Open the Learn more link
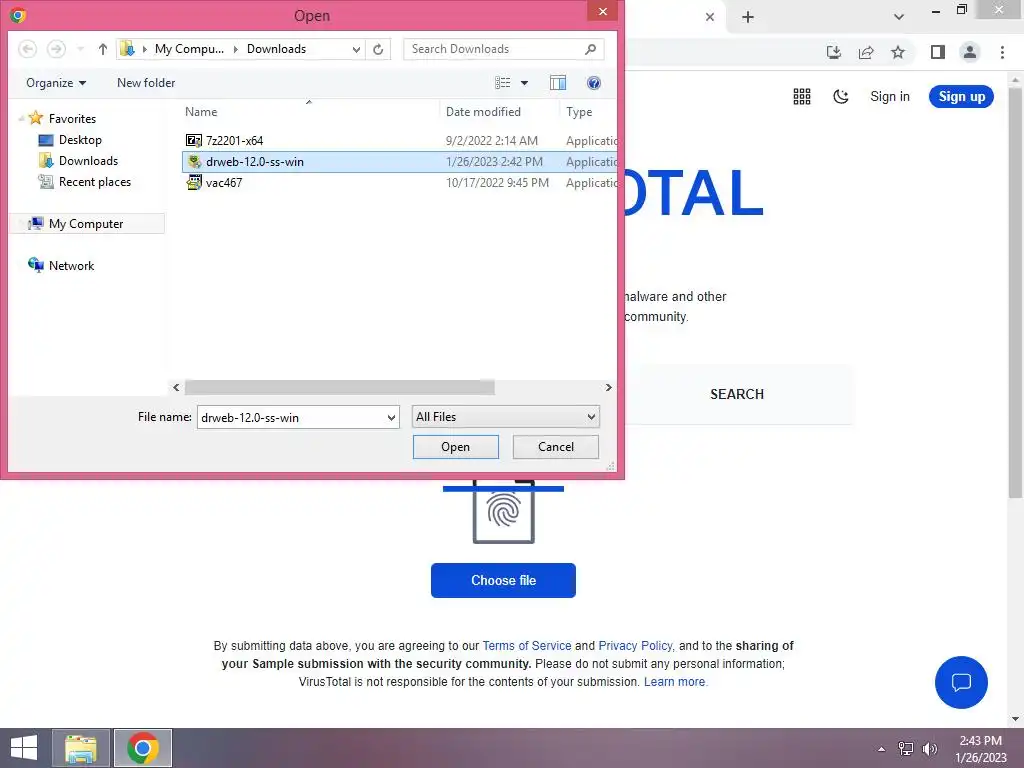Image resolution: width=1024 pixels, height=768 pixels. (x=675, y=682)
